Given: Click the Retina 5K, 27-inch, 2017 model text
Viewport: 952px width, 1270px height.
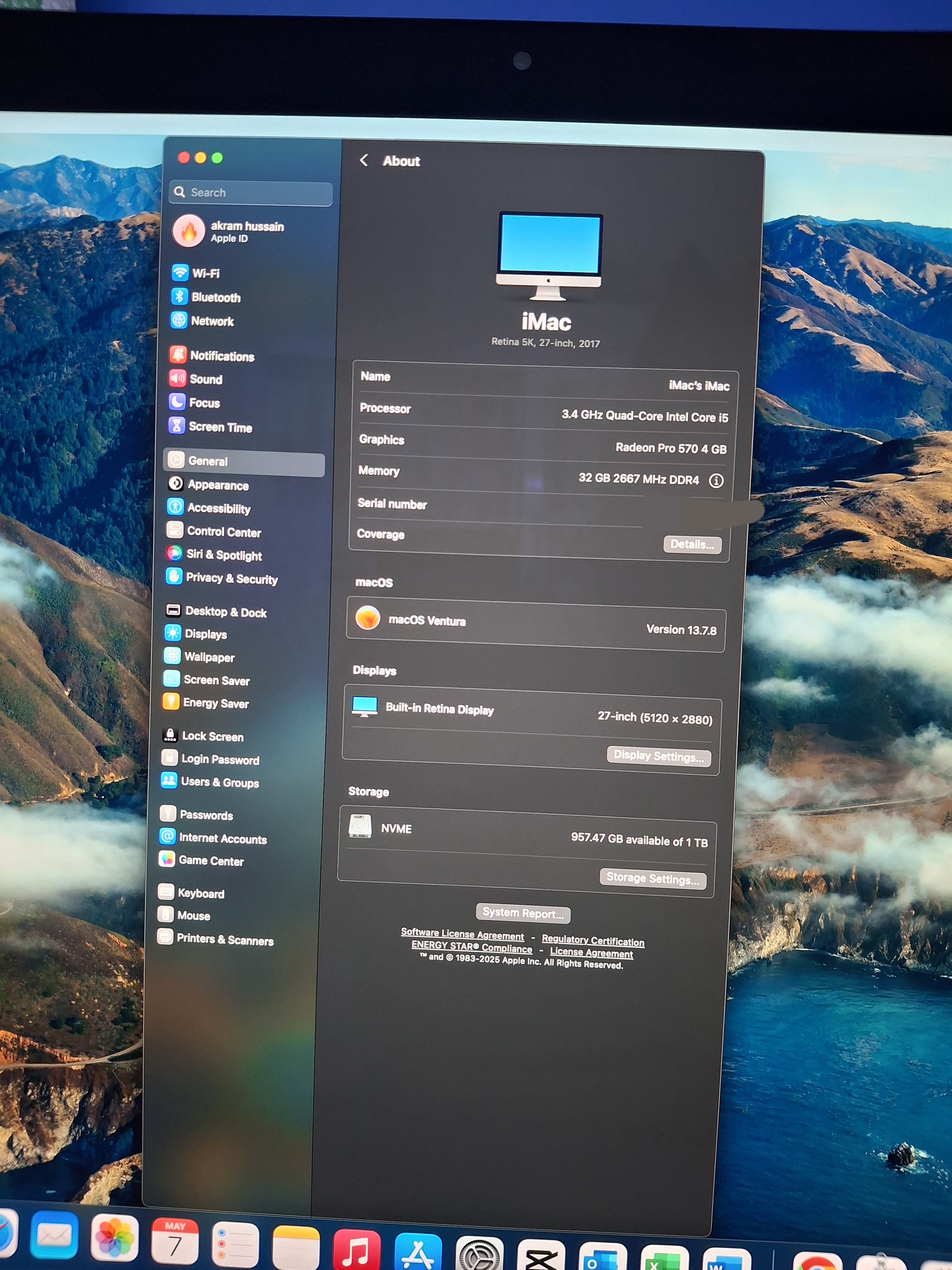Looking at the screenshot, I should pyautogui.click(x=545, y=343).
